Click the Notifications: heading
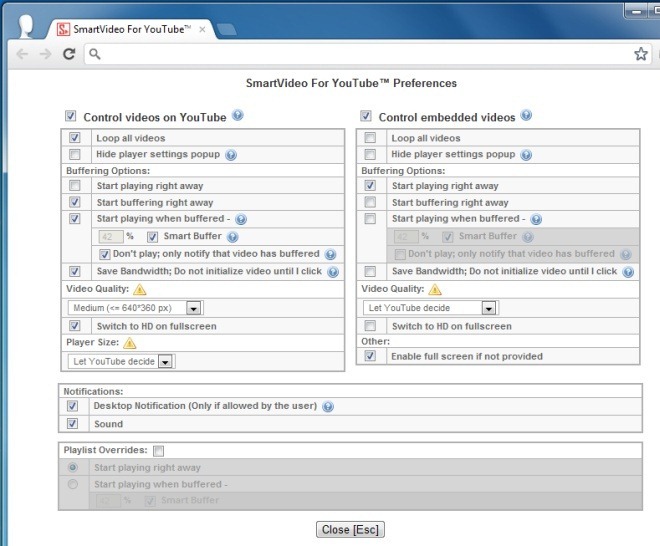The image size is (660, 546). [x=93, y=392]
